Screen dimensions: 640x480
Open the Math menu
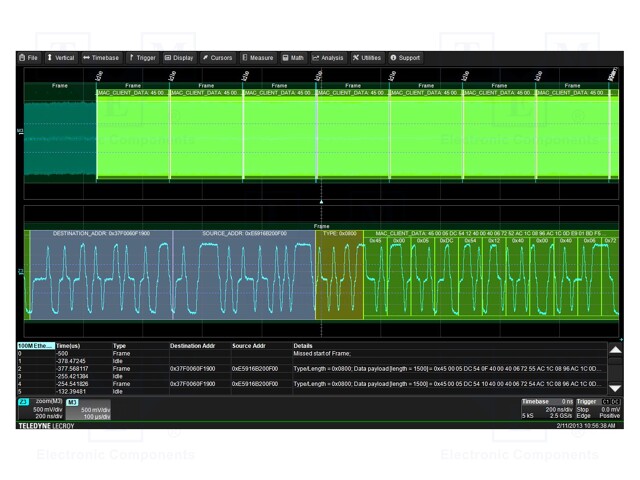293,58
